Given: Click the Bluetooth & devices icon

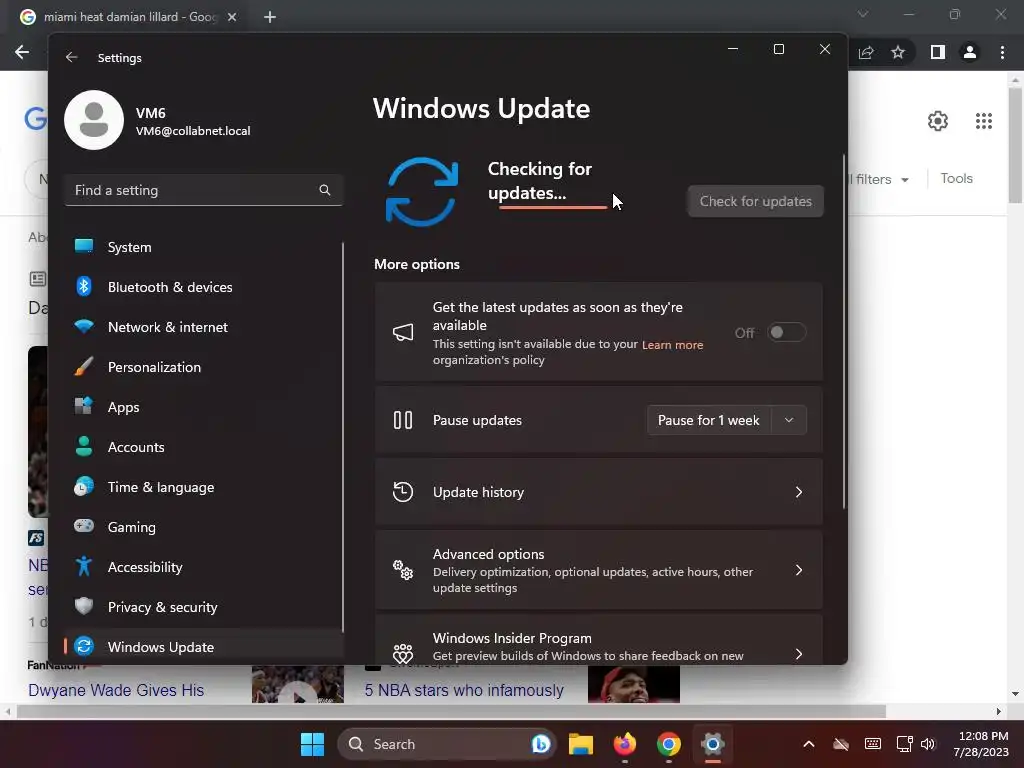Looking at the screenshot, I should pos(84,286).
